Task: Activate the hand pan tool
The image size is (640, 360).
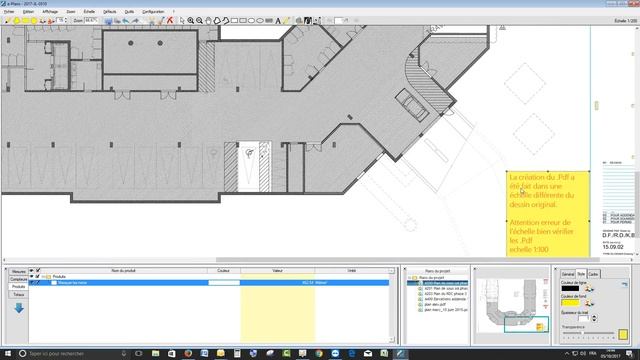Action: [x=209, y=20]
